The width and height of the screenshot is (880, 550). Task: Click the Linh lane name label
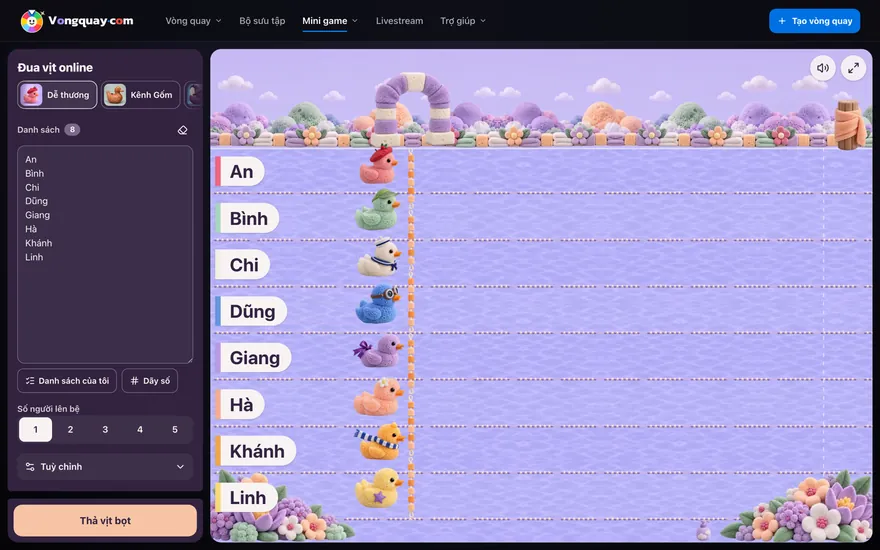point(247,498)
